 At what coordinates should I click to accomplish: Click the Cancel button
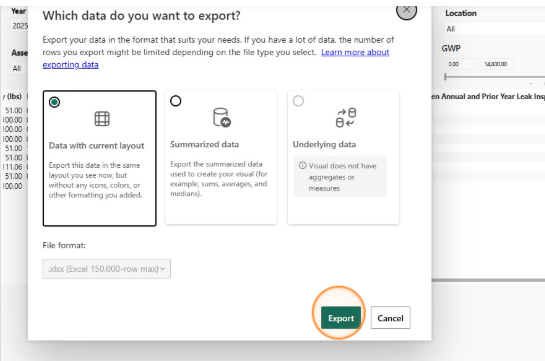tap(390, 318)
